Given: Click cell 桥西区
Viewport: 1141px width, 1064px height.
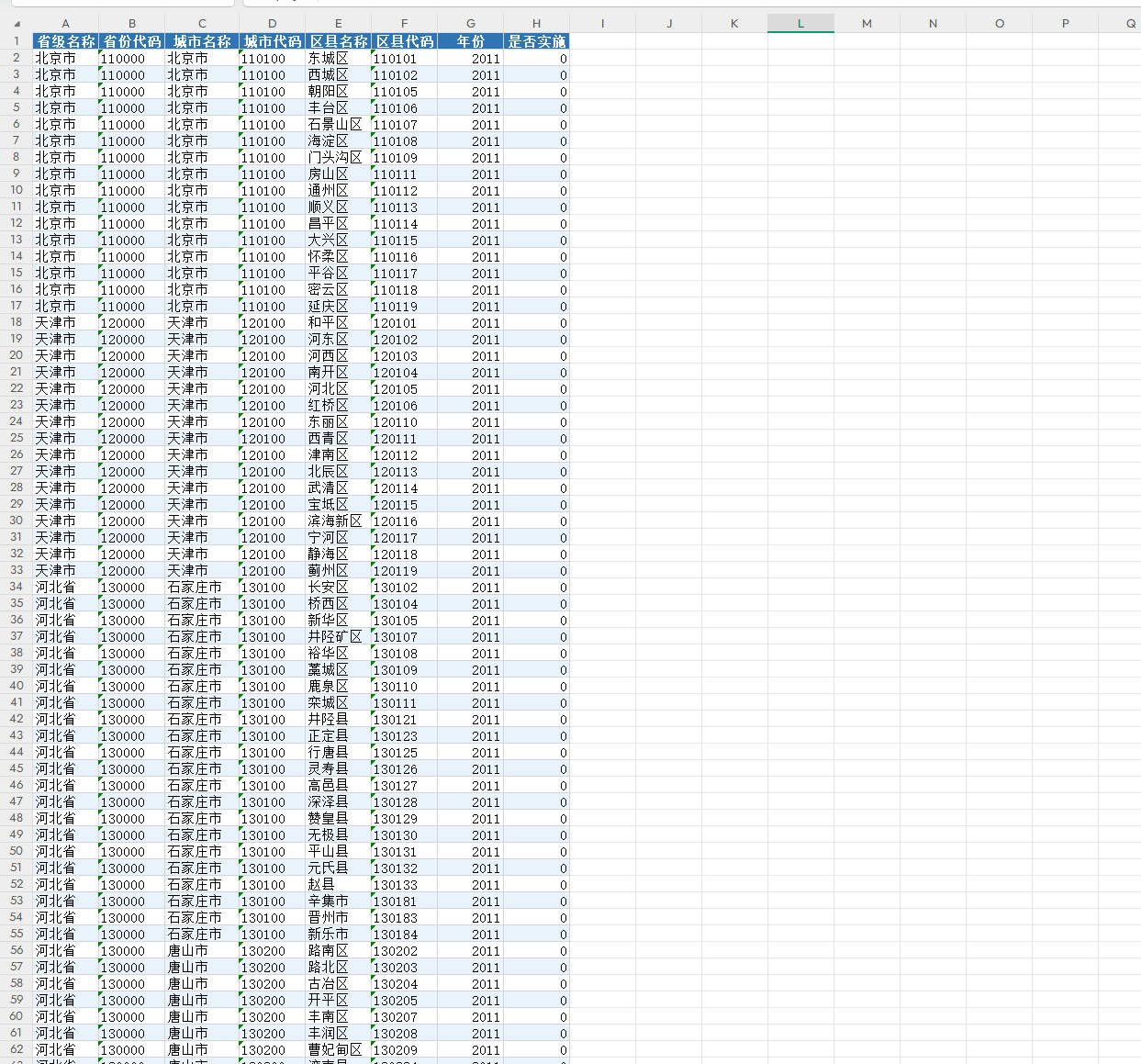Looking at the screenshot, I should tap(339, 603).
